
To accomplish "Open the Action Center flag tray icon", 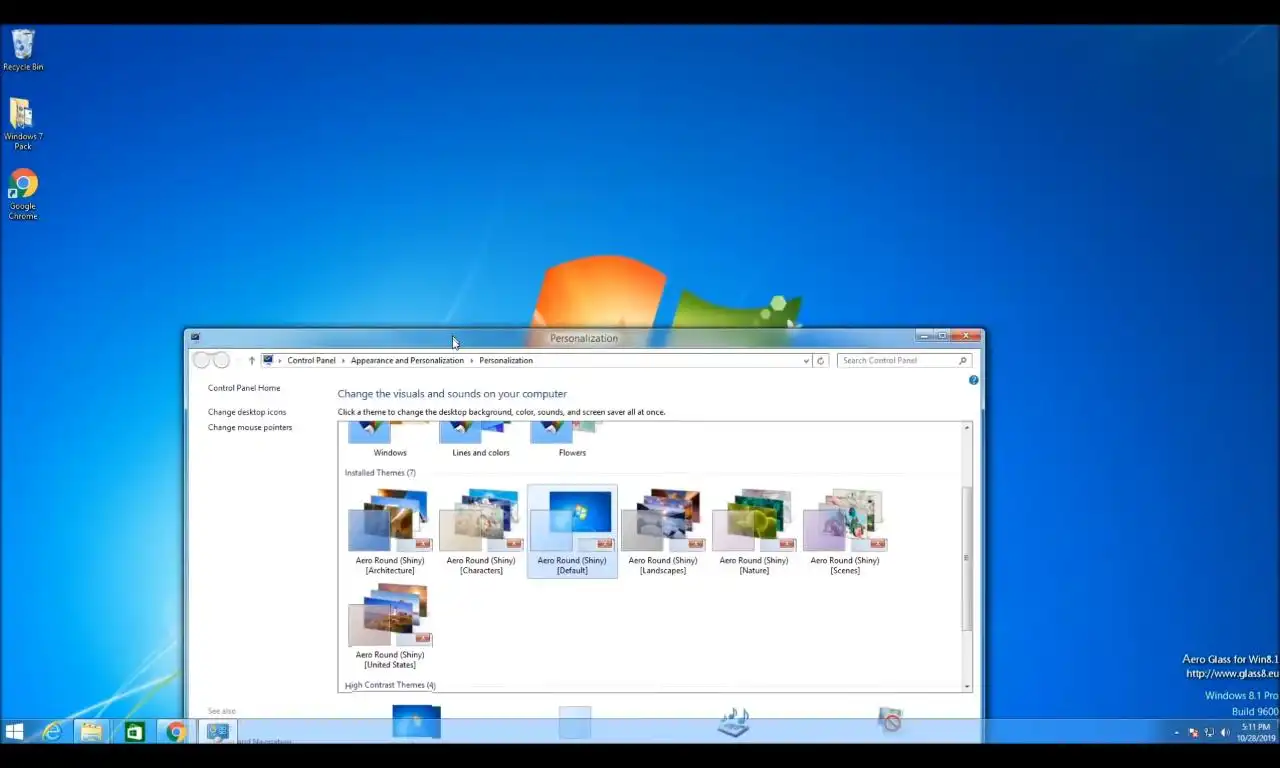I will (1193, 732).
